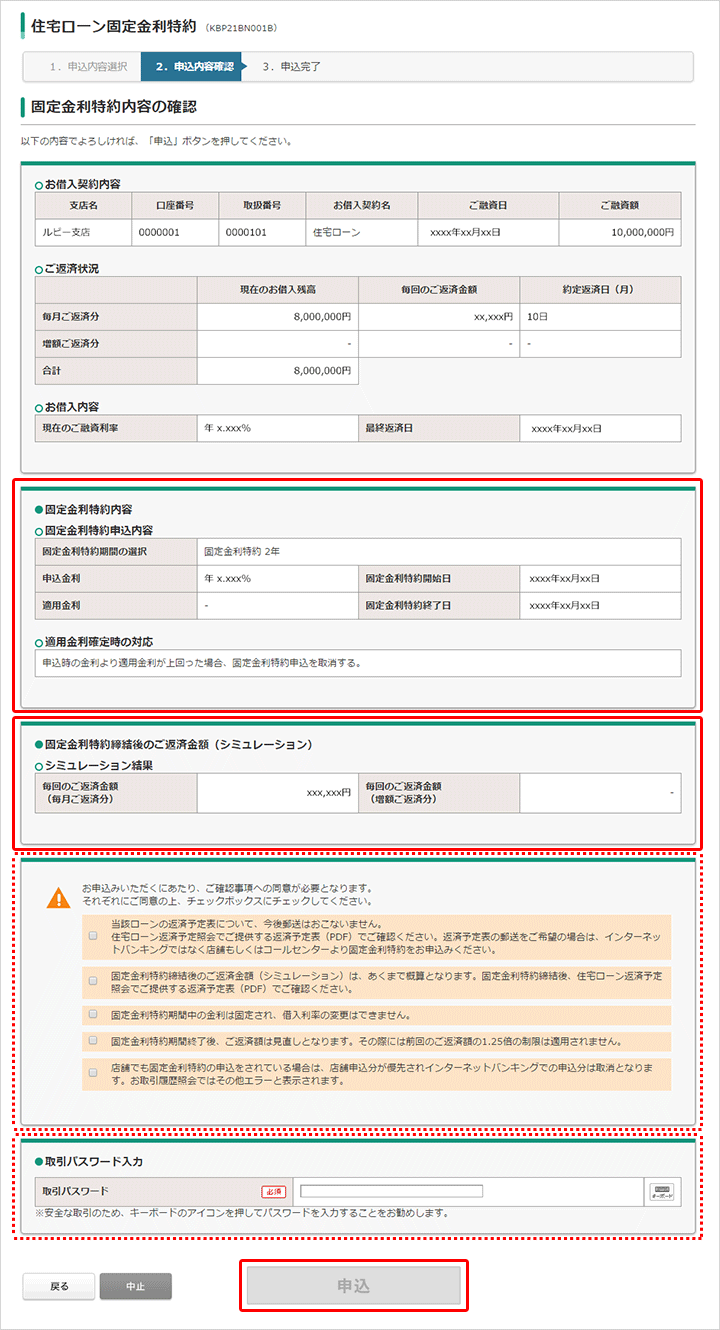Click the 取引パスワード入力 section heading
This screenshot has height=1330, width=720.
click(x=94, y=1161)
